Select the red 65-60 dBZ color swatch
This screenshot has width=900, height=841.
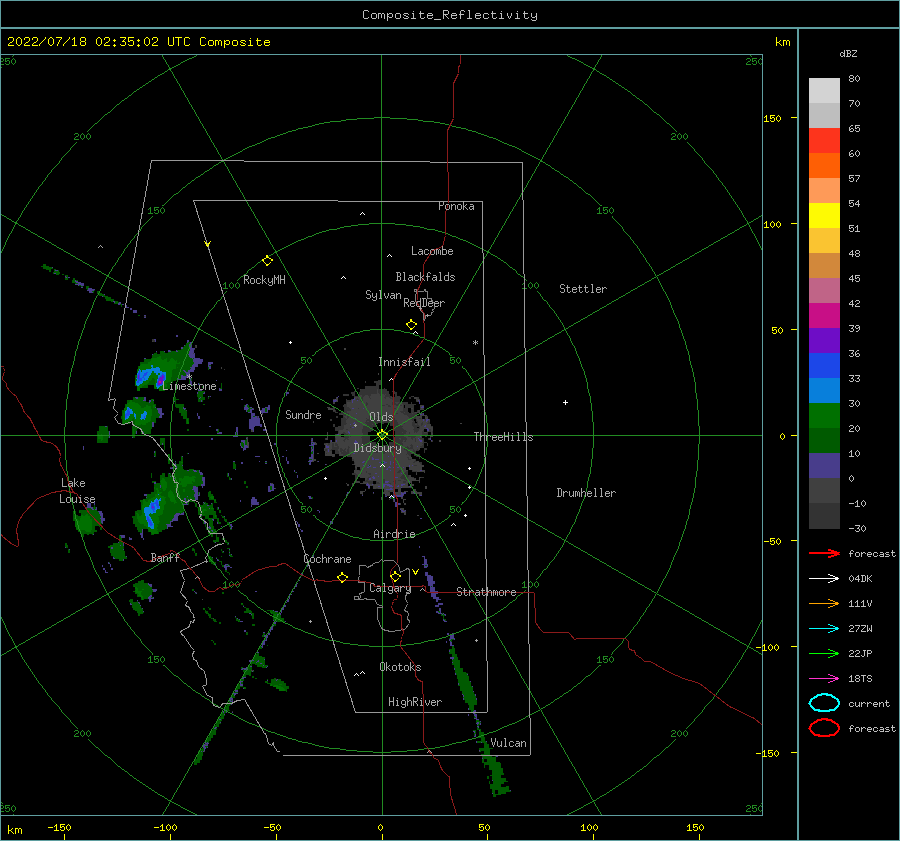[824, 141]
